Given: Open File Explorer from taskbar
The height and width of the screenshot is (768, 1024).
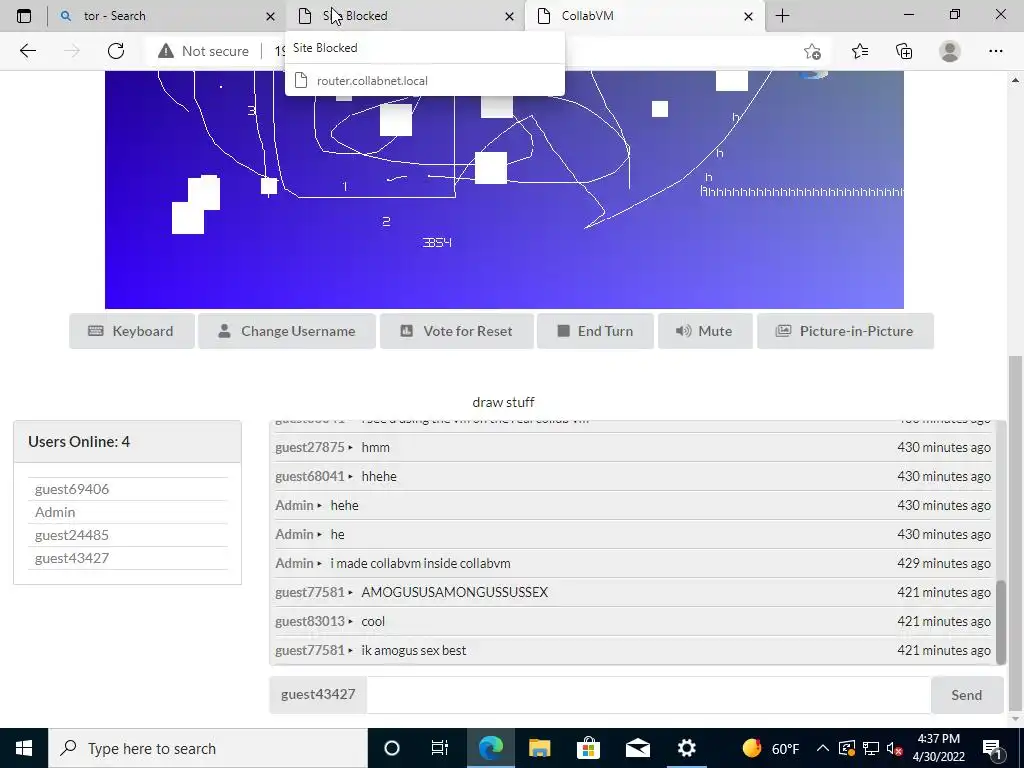Looking at the screenshot, I should (x=539, y=748).
